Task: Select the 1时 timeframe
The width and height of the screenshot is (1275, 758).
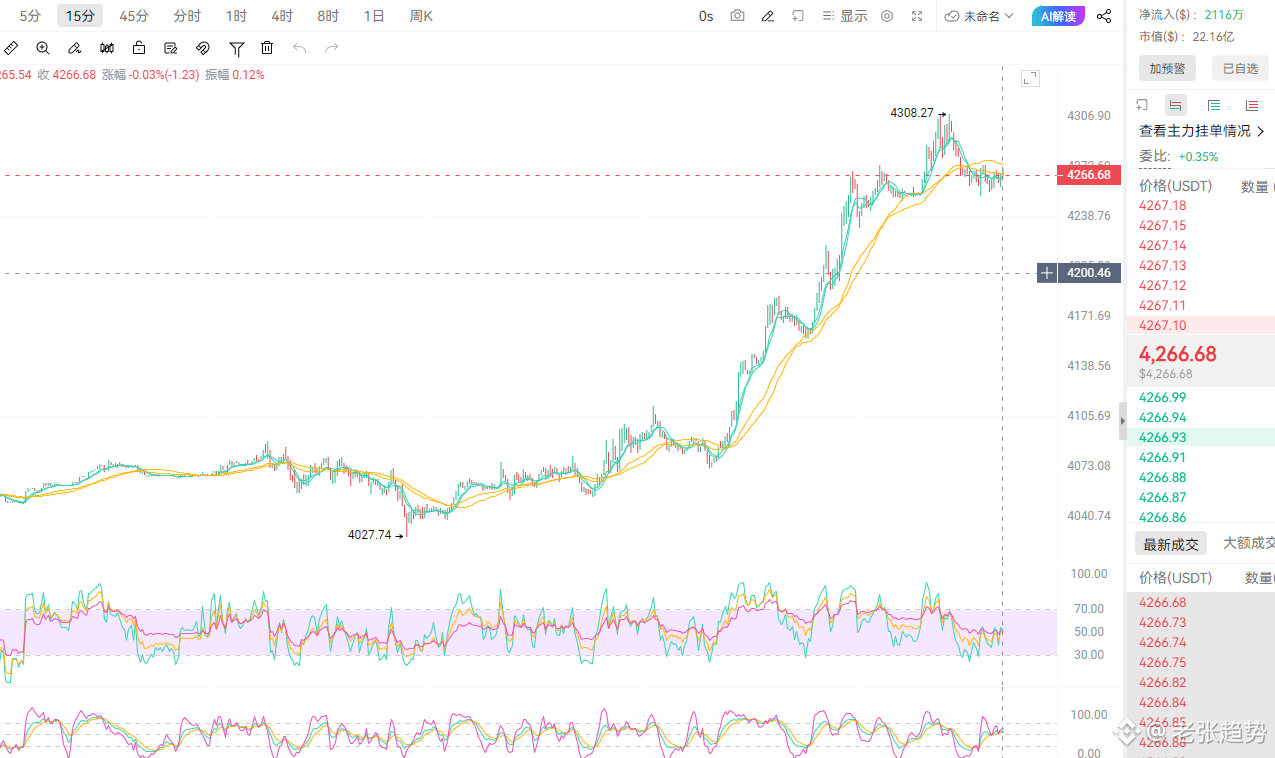Action: coord(236,16)
